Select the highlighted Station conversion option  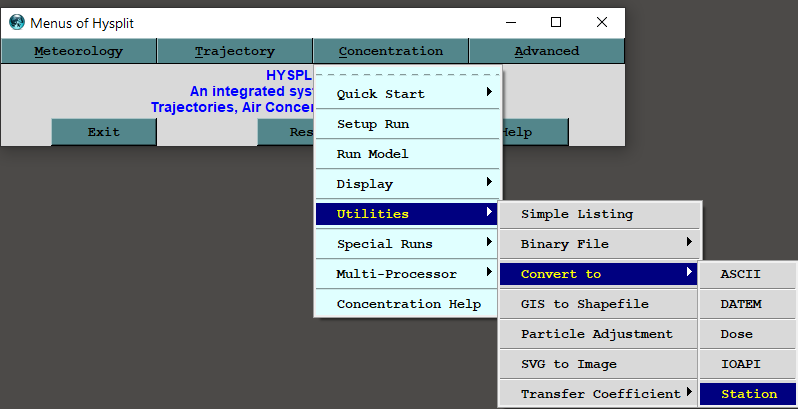point(748,394)
